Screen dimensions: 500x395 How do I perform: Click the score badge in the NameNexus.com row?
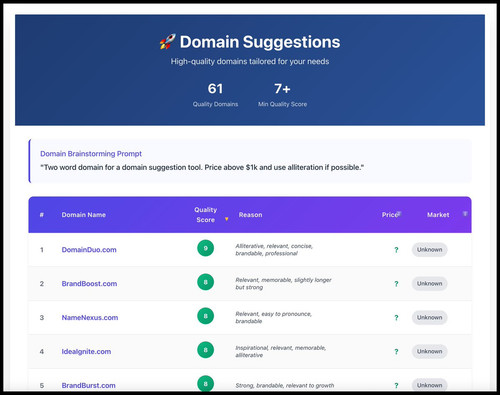tap(205, 316)
